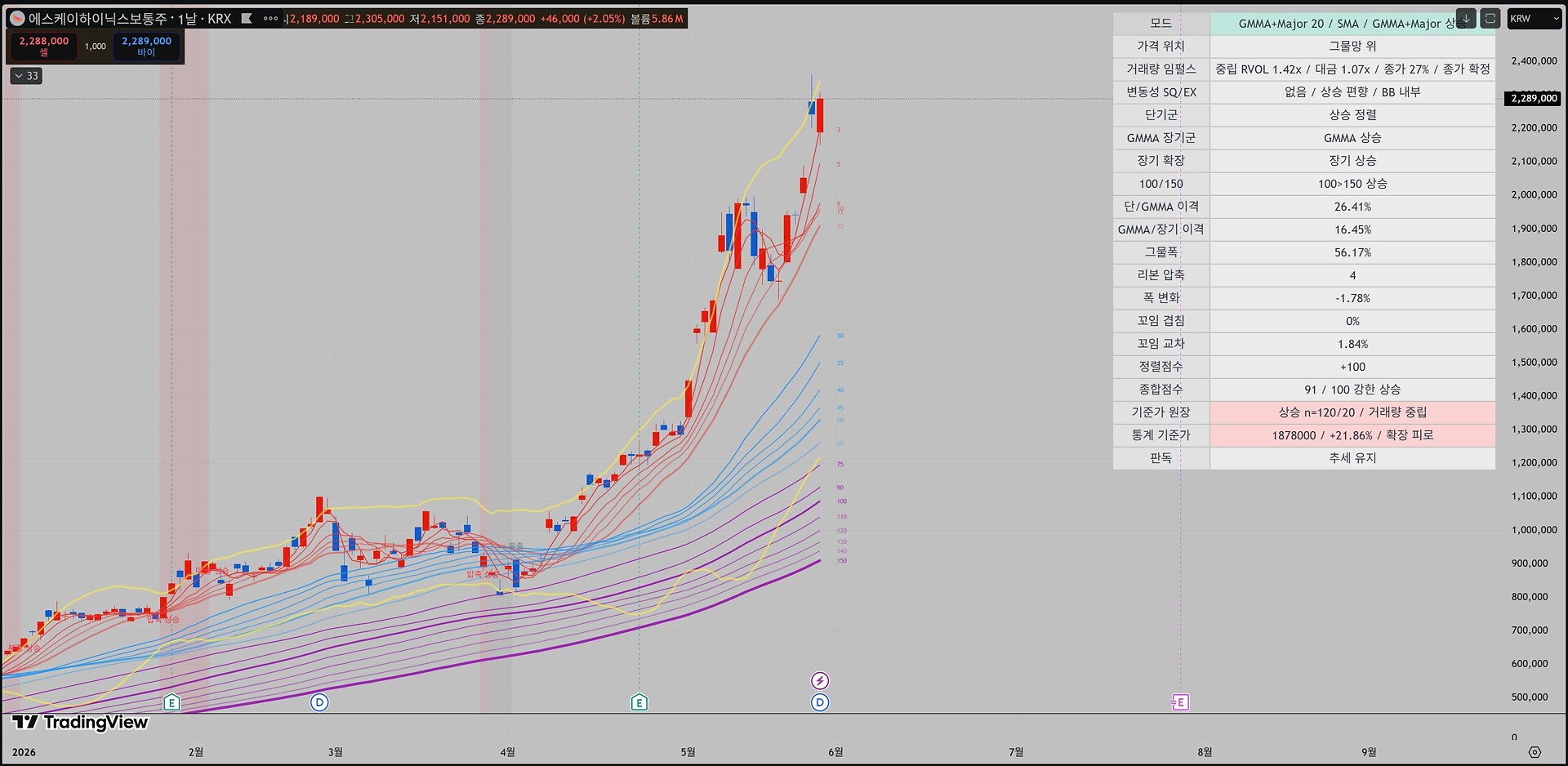The width and height of the screenshot is (1568, 766).
Task: Click the symbol name 에스케이하이닉스보통주
Action: pyautogui.click(x=97, y=18)
